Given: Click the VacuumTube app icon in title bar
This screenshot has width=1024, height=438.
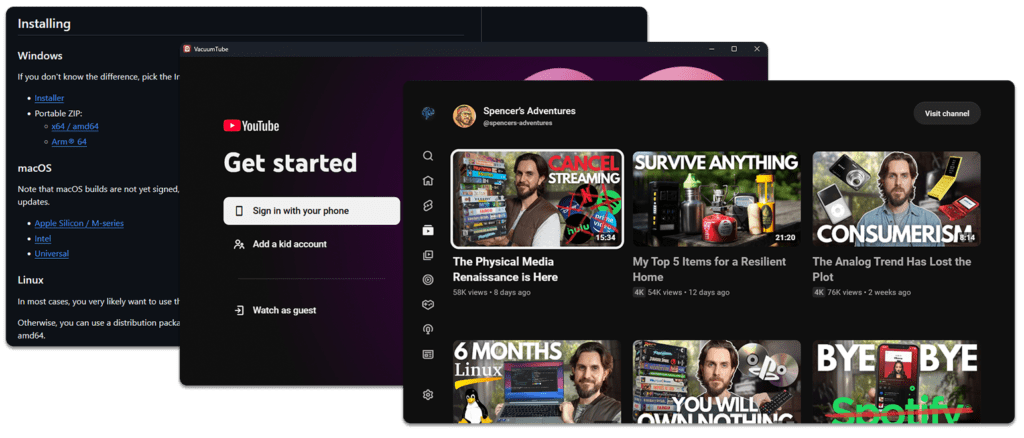Looking at the screenshot, I should point(187,49).
